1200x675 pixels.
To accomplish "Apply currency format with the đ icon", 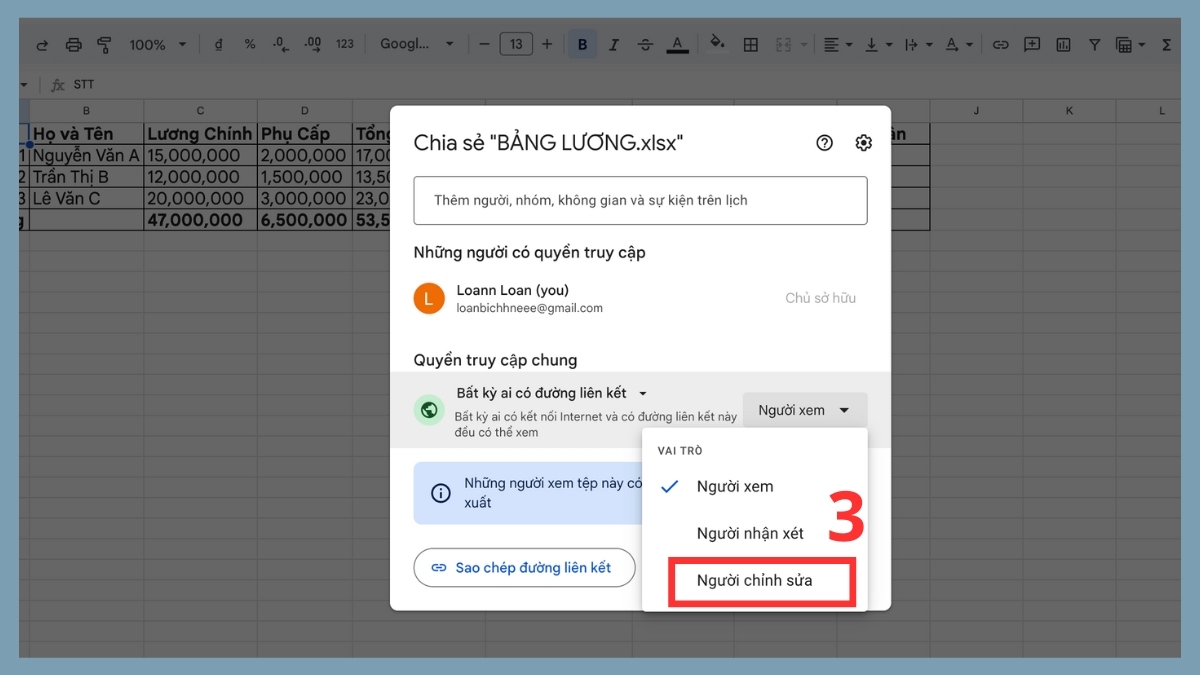I will (x=218, y=43).
